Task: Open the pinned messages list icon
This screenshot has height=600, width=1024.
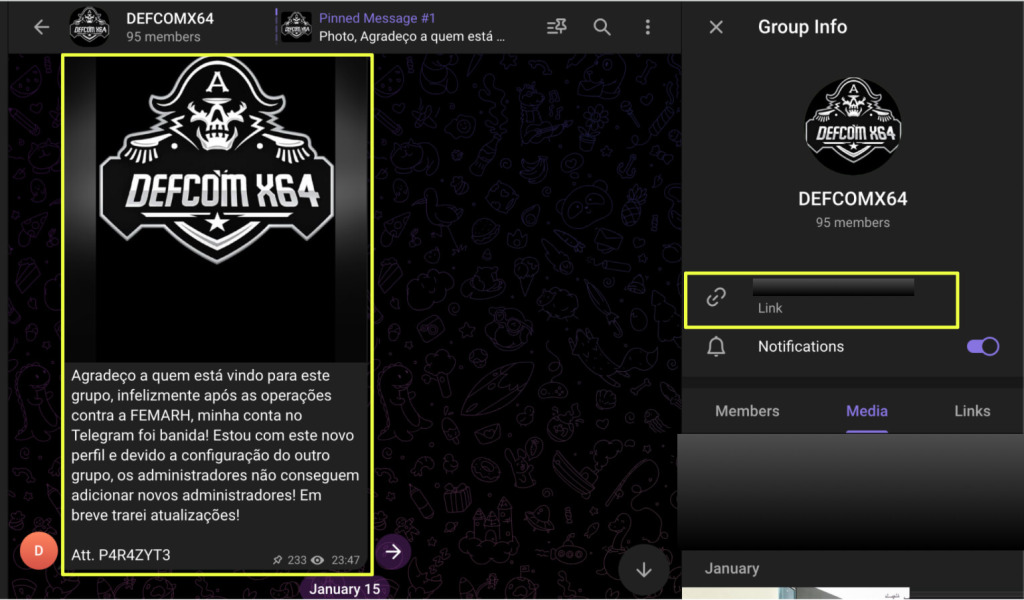Action: 557,27
